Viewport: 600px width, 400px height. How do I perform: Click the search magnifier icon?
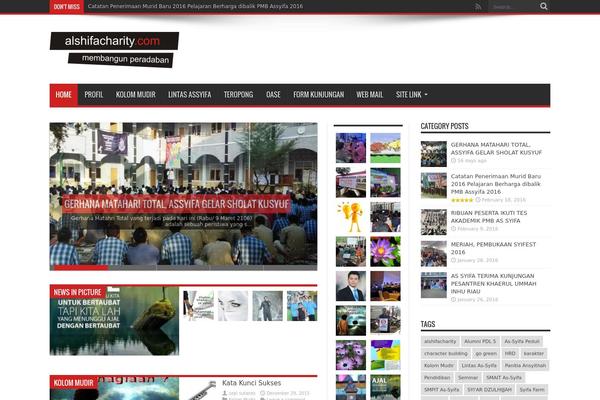543,6
